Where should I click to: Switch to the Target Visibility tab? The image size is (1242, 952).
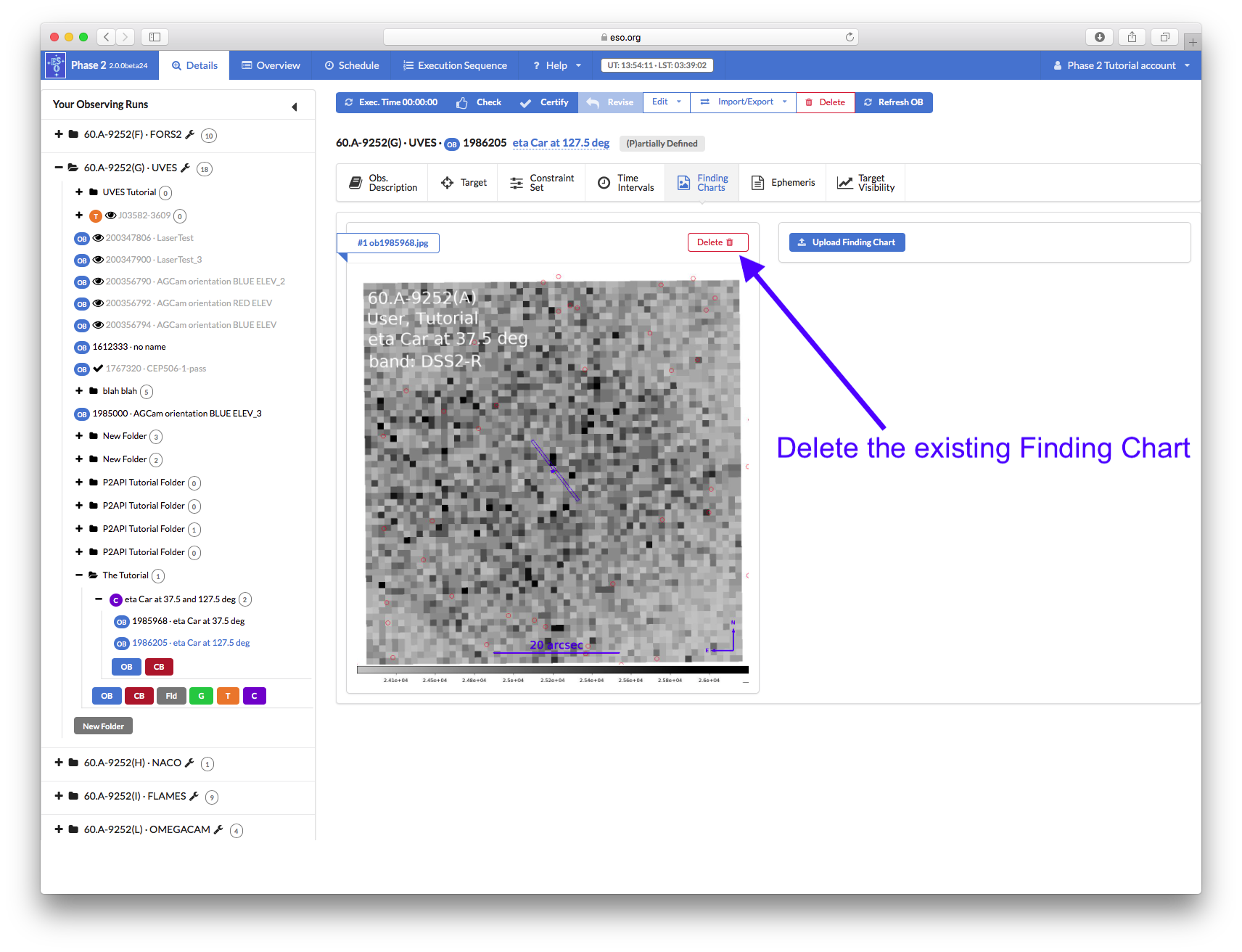tap(866, 183)
